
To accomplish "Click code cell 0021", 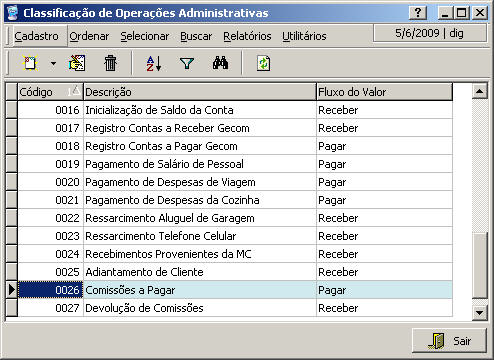I will point(50,200).
